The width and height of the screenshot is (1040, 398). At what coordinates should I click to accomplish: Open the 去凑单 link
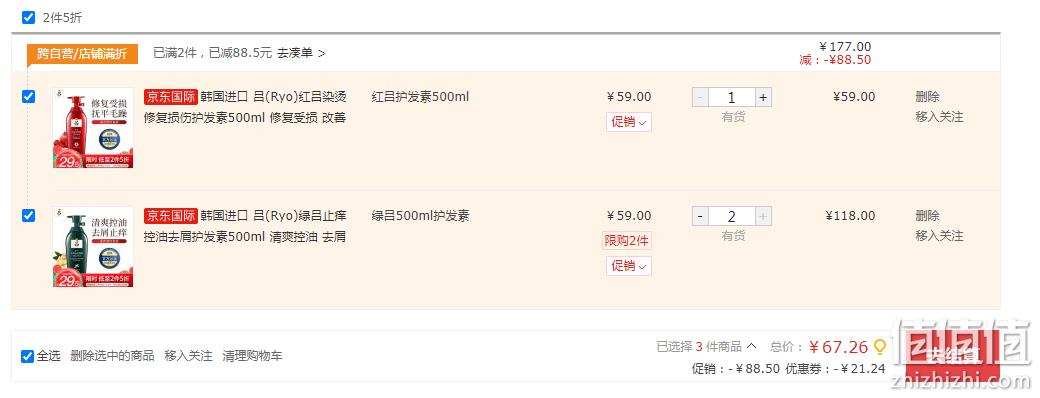[301, 53]
